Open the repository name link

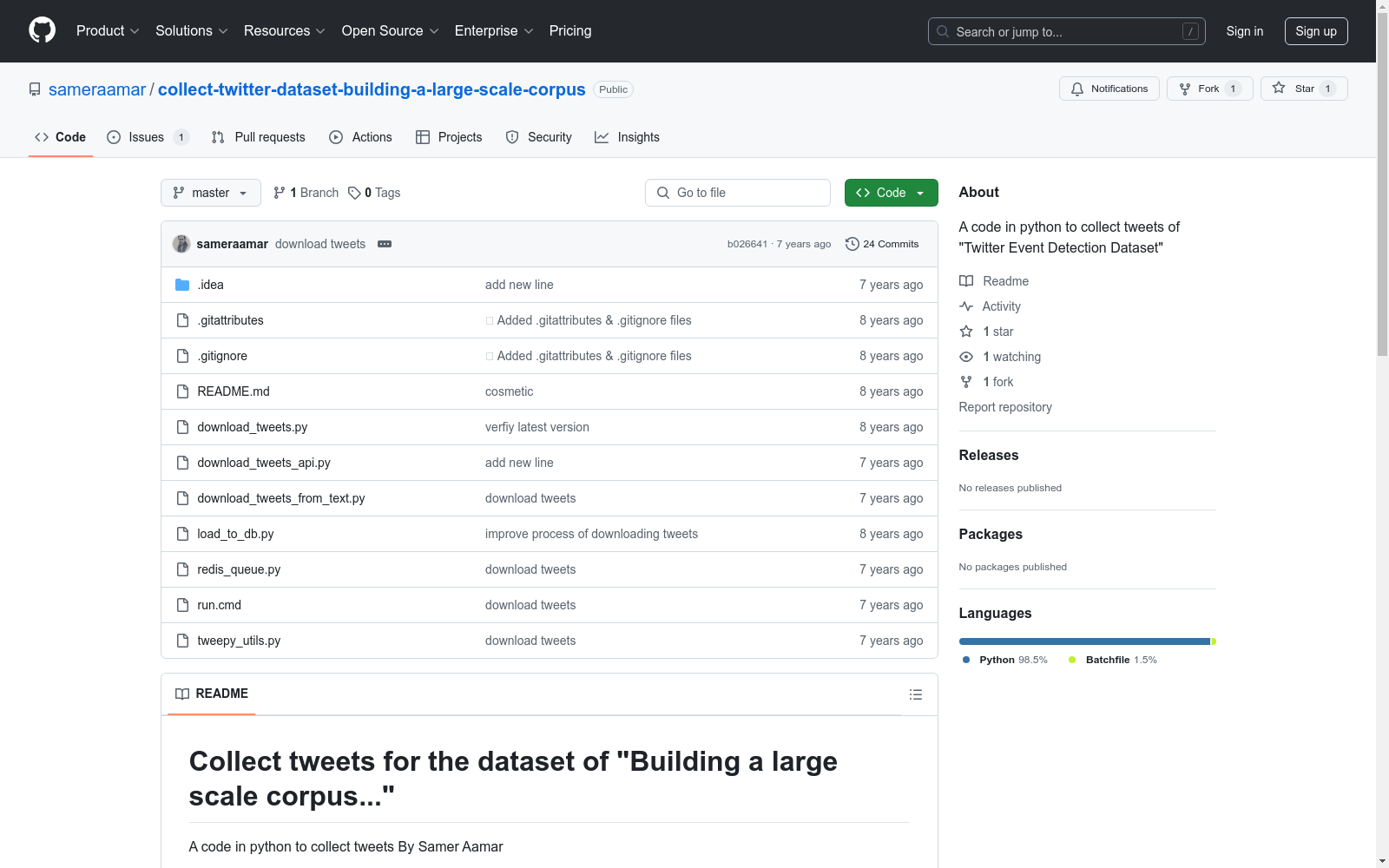[372, 89]
